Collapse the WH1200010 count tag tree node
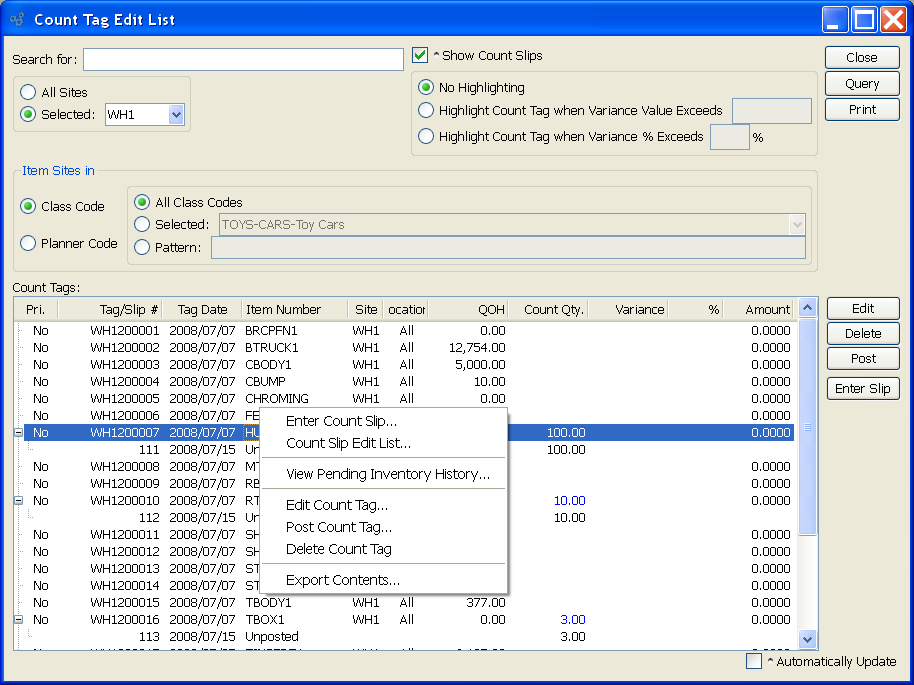 tap(19, 501)
